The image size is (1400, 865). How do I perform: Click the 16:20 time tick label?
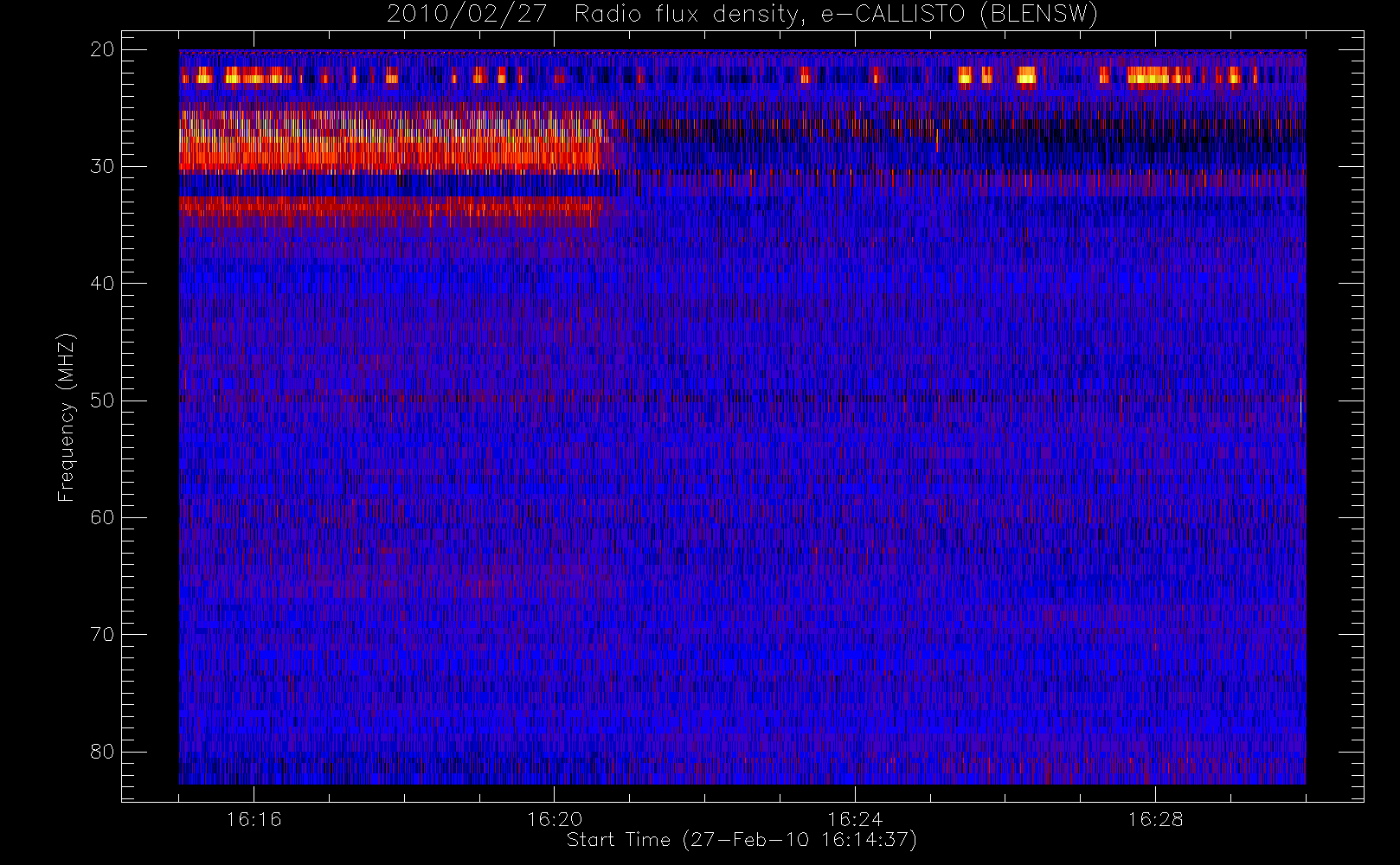555,819
